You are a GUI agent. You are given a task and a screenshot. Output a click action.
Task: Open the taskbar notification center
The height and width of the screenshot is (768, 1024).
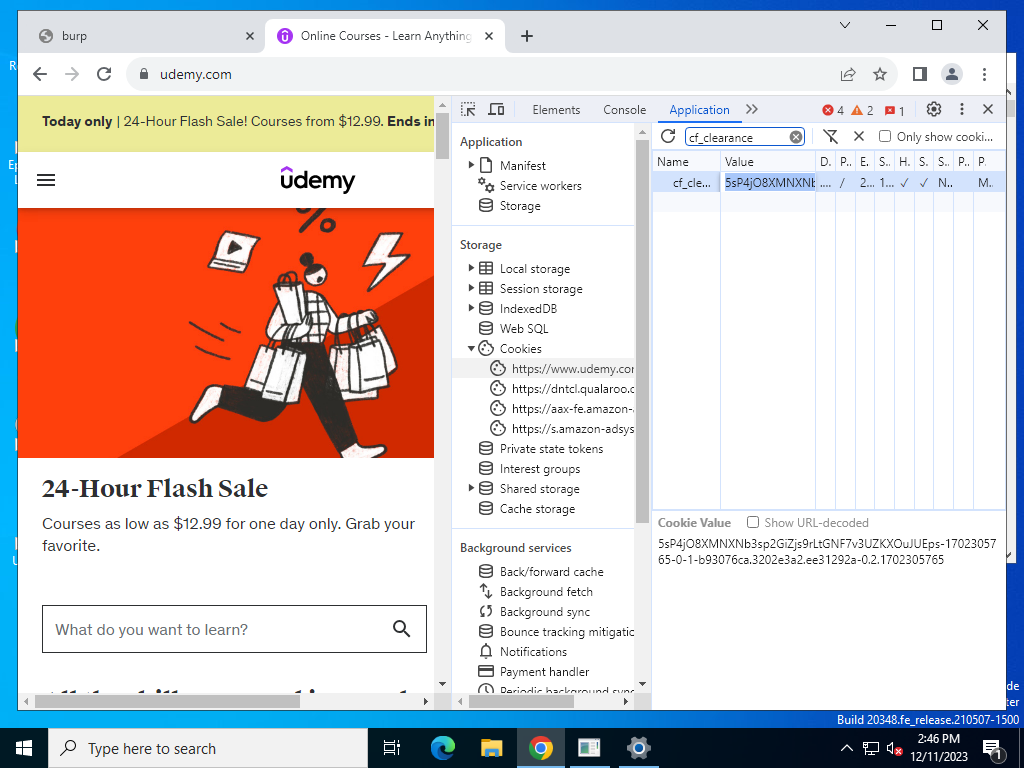pos(991,748)
